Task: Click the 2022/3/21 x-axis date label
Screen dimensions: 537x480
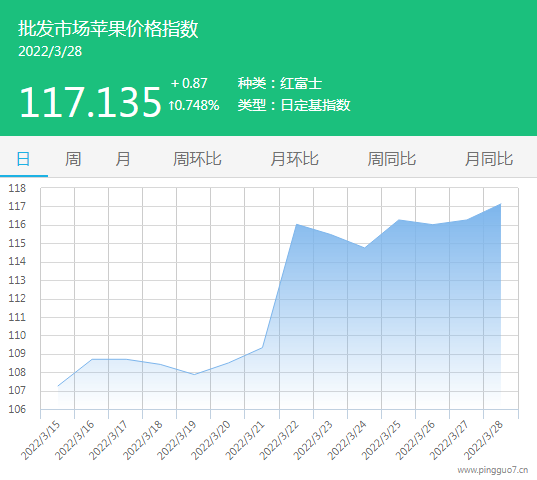Action: point(245,441)
